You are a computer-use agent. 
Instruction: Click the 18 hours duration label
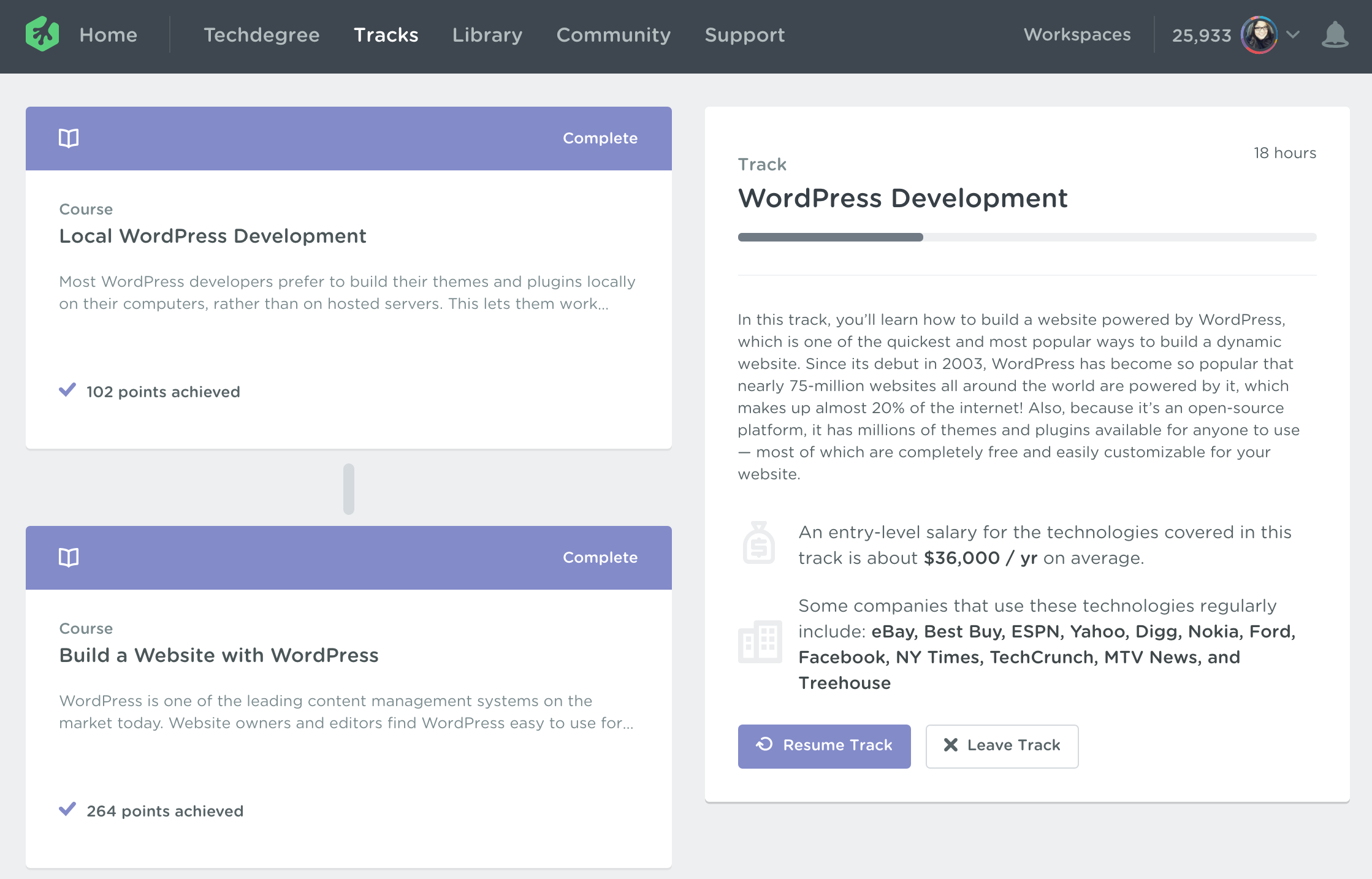[1284, 153]
